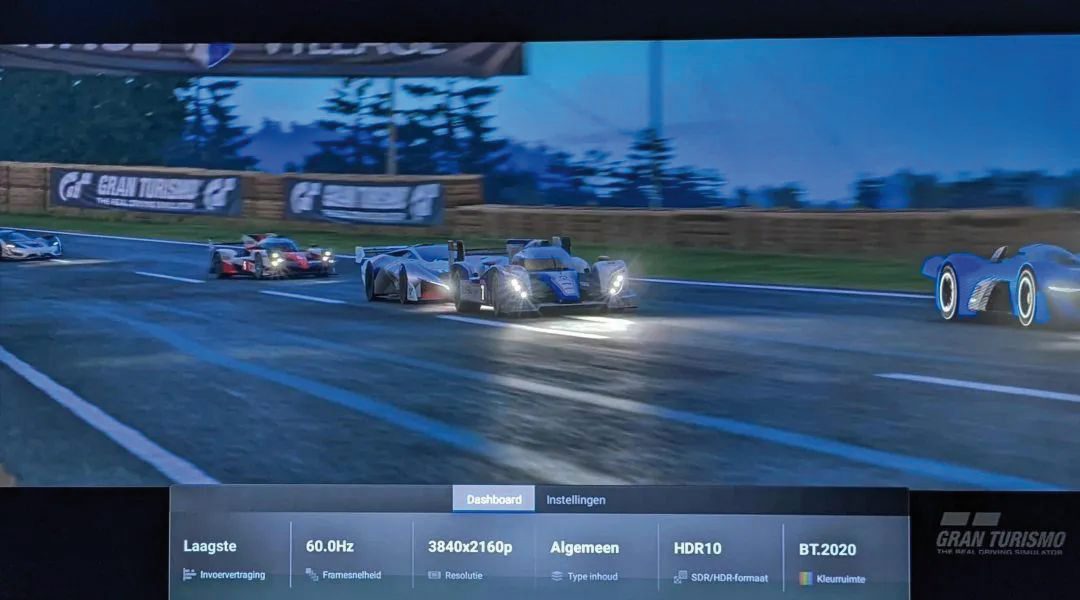Screen dimensions: 1080x600
Task: Click the "Resolutie" label
Action: coord(464,575)
